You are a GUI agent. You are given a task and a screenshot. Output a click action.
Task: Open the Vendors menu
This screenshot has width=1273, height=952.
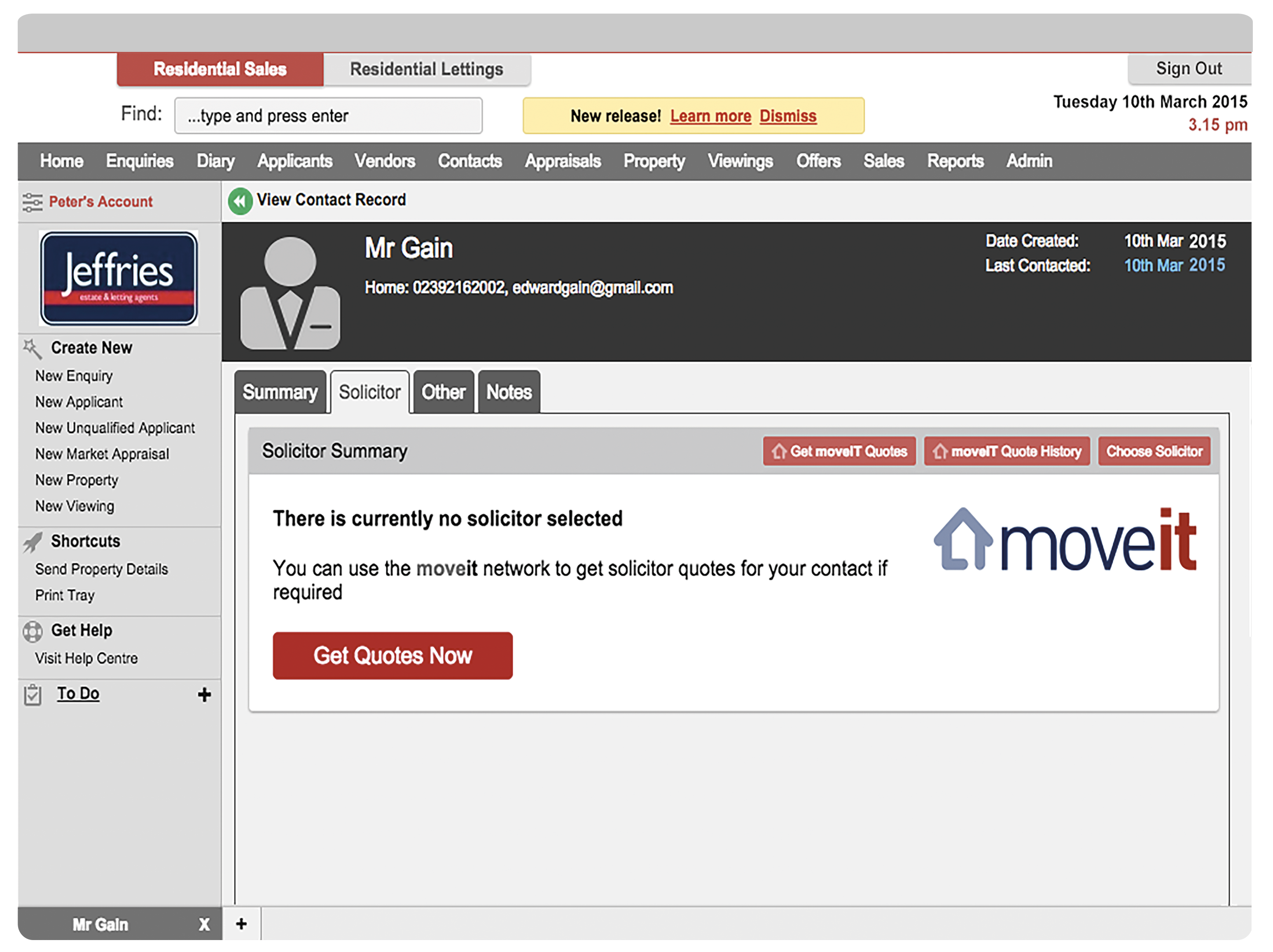click(384, 161)
